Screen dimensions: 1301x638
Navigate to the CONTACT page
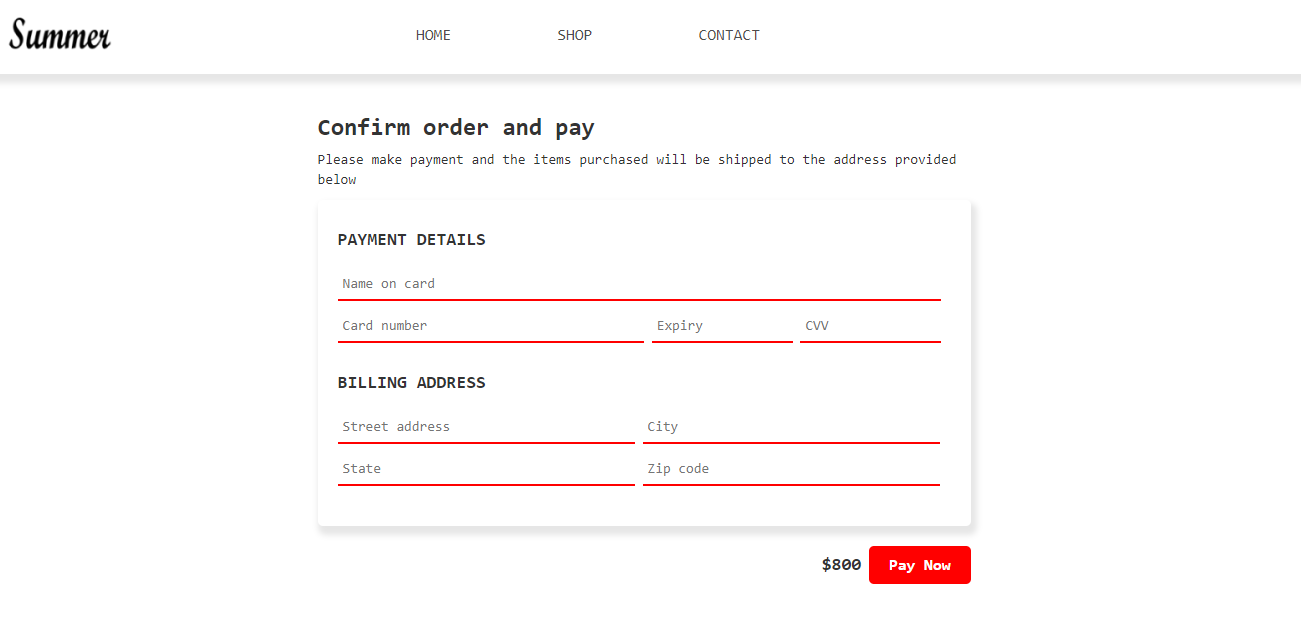728,35
